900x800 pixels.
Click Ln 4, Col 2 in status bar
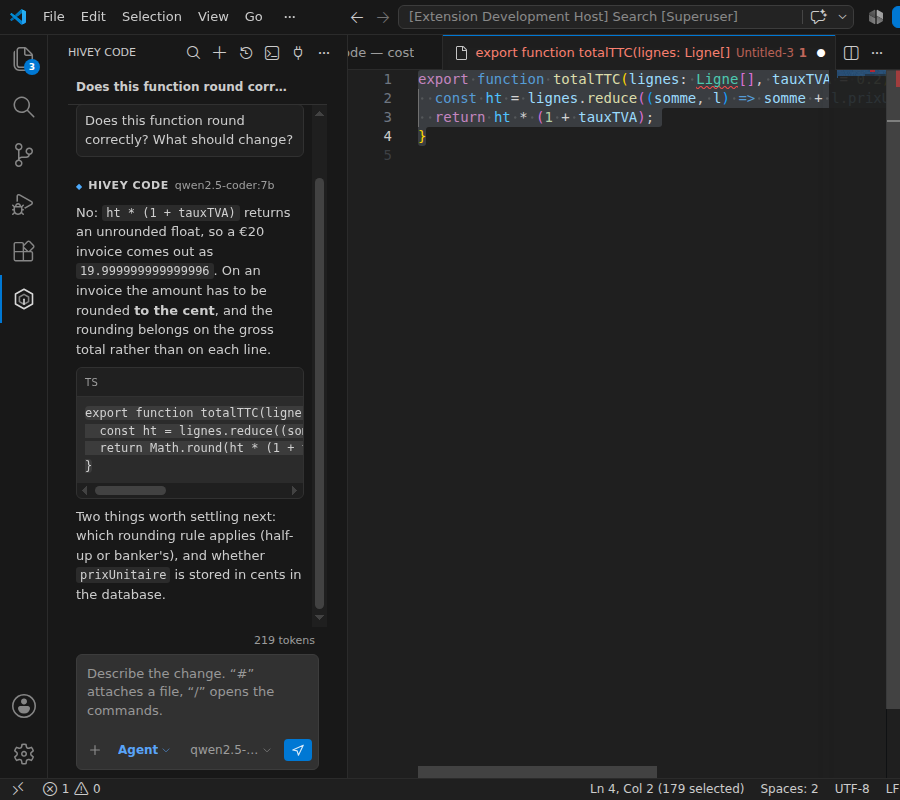pyautogui.click(x=667, y=789)
